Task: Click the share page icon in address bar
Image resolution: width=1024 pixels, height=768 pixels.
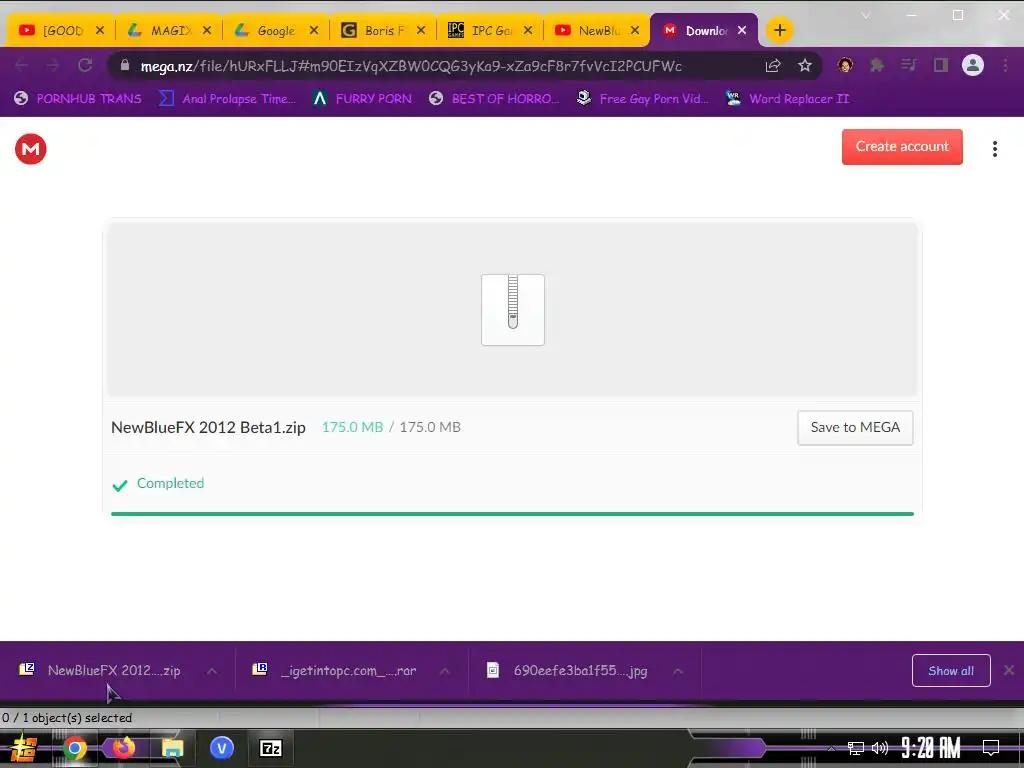Action: pyautogui.click(x=773, y=65)
